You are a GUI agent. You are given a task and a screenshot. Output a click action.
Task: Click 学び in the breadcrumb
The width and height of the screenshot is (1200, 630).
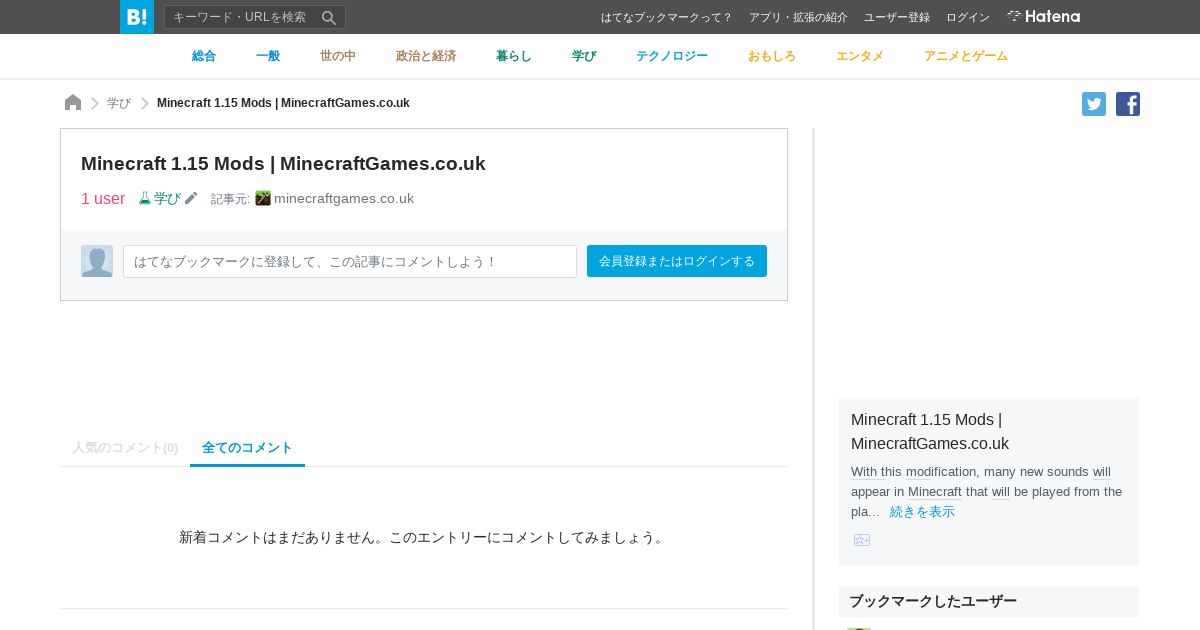pos(119,103)
